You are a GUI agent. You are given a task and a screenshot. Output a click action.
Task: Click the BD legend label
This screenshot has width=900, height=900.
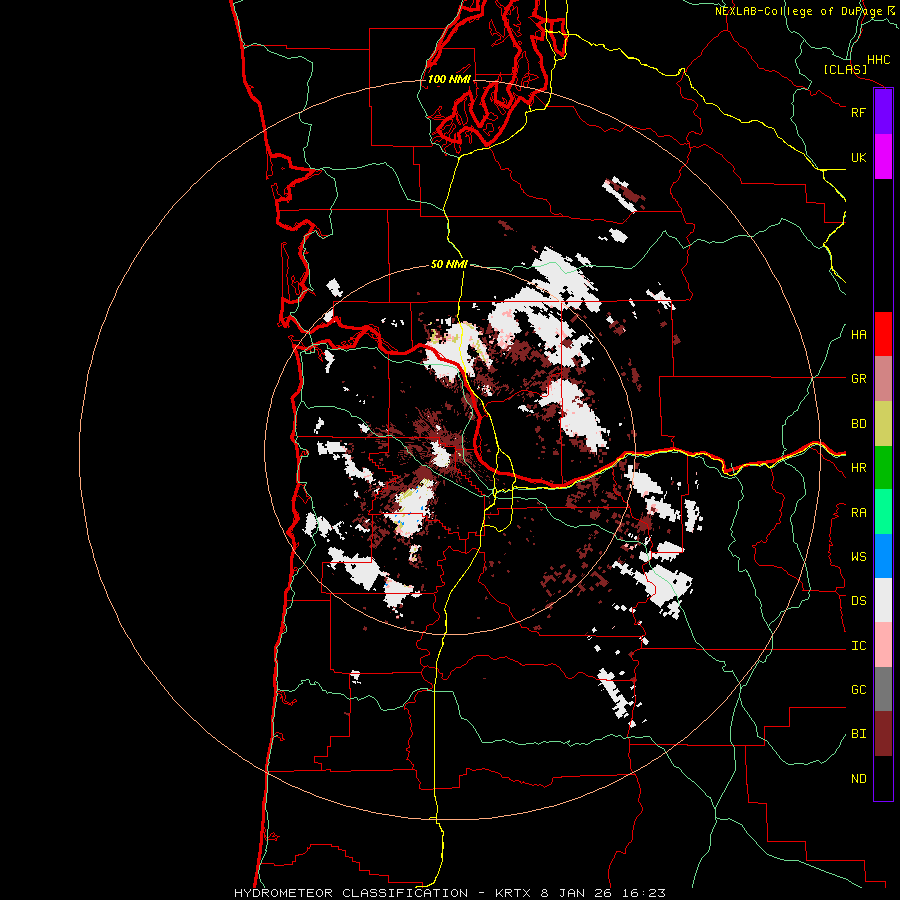(858, 424)
